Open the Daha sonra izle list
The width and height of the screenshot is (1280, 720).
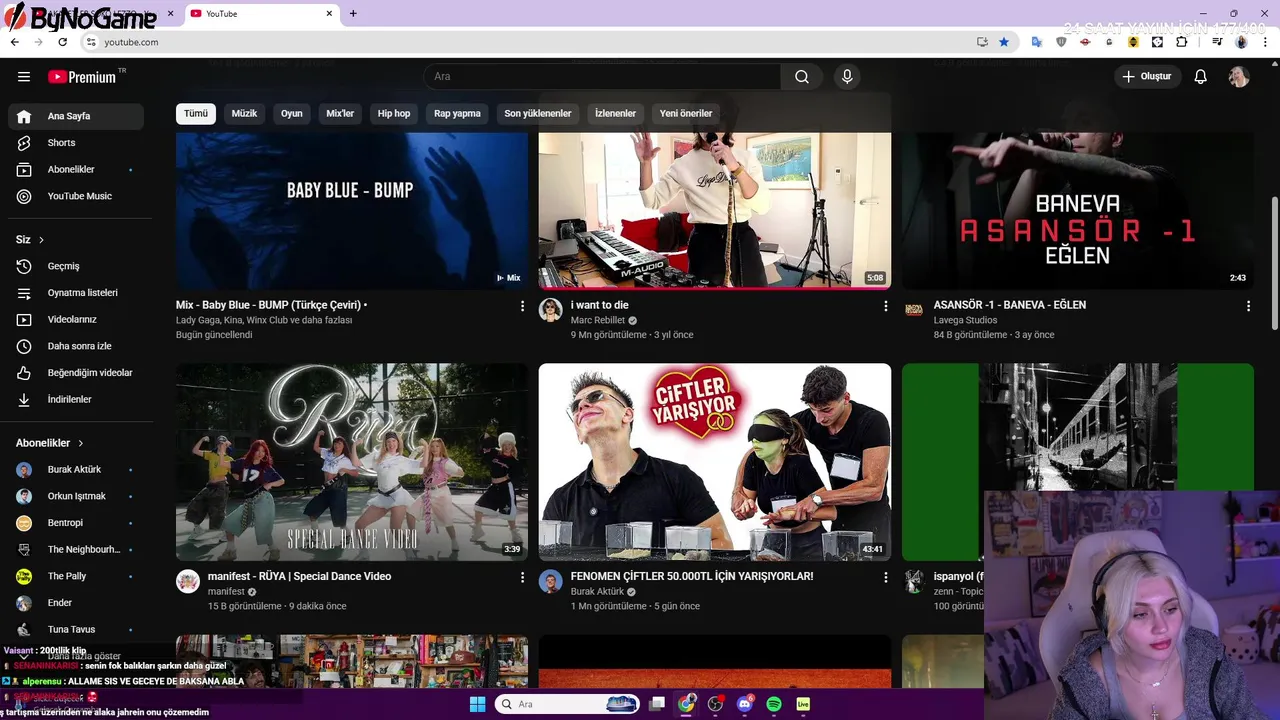pyautogui.click(x=76, y=346)
